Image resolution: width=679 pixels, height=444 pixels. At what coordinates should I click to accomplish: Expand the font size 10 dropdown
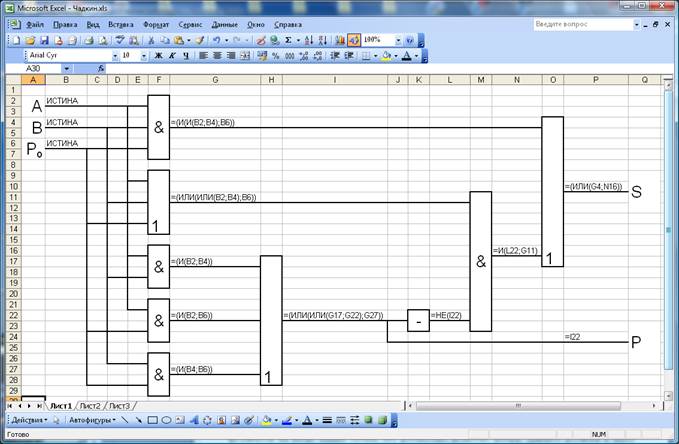[144, 55]
